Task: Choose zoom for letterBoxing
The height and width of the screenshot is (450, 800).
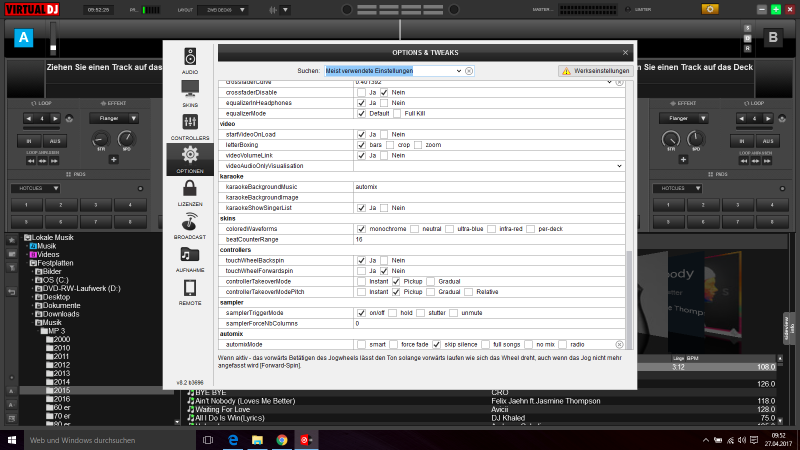Action: 418,145
